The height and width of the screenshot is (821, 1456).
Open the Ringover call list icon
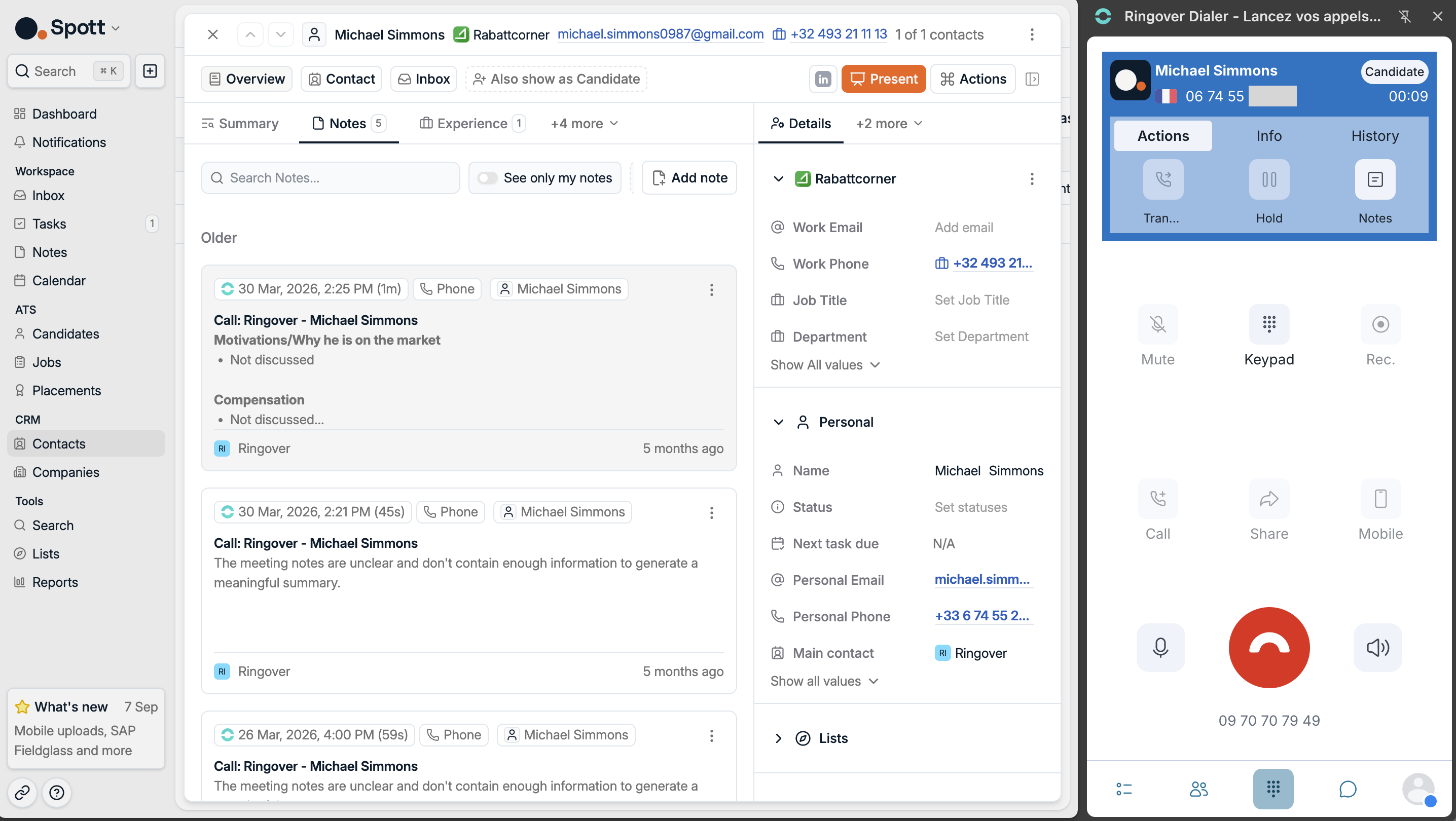pos(1123,789)
